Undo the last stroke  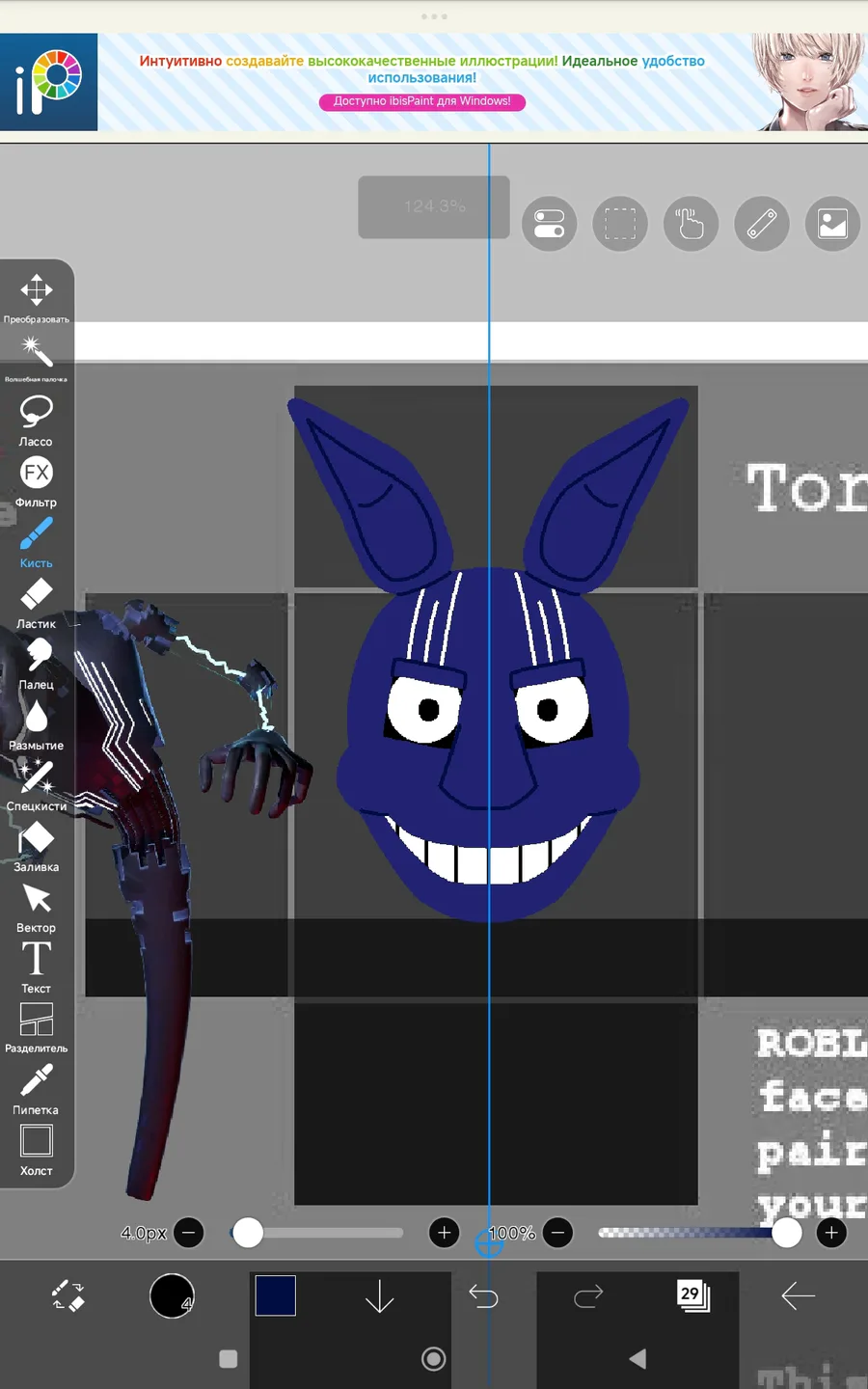click(x=483, y=1295)
